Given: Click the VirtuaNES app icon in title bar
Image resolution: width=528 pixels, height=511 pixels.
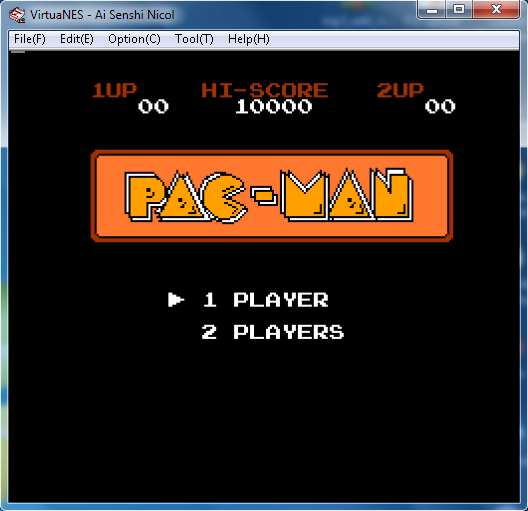Looking at the screenshot, I should click(x=17, y=15).
